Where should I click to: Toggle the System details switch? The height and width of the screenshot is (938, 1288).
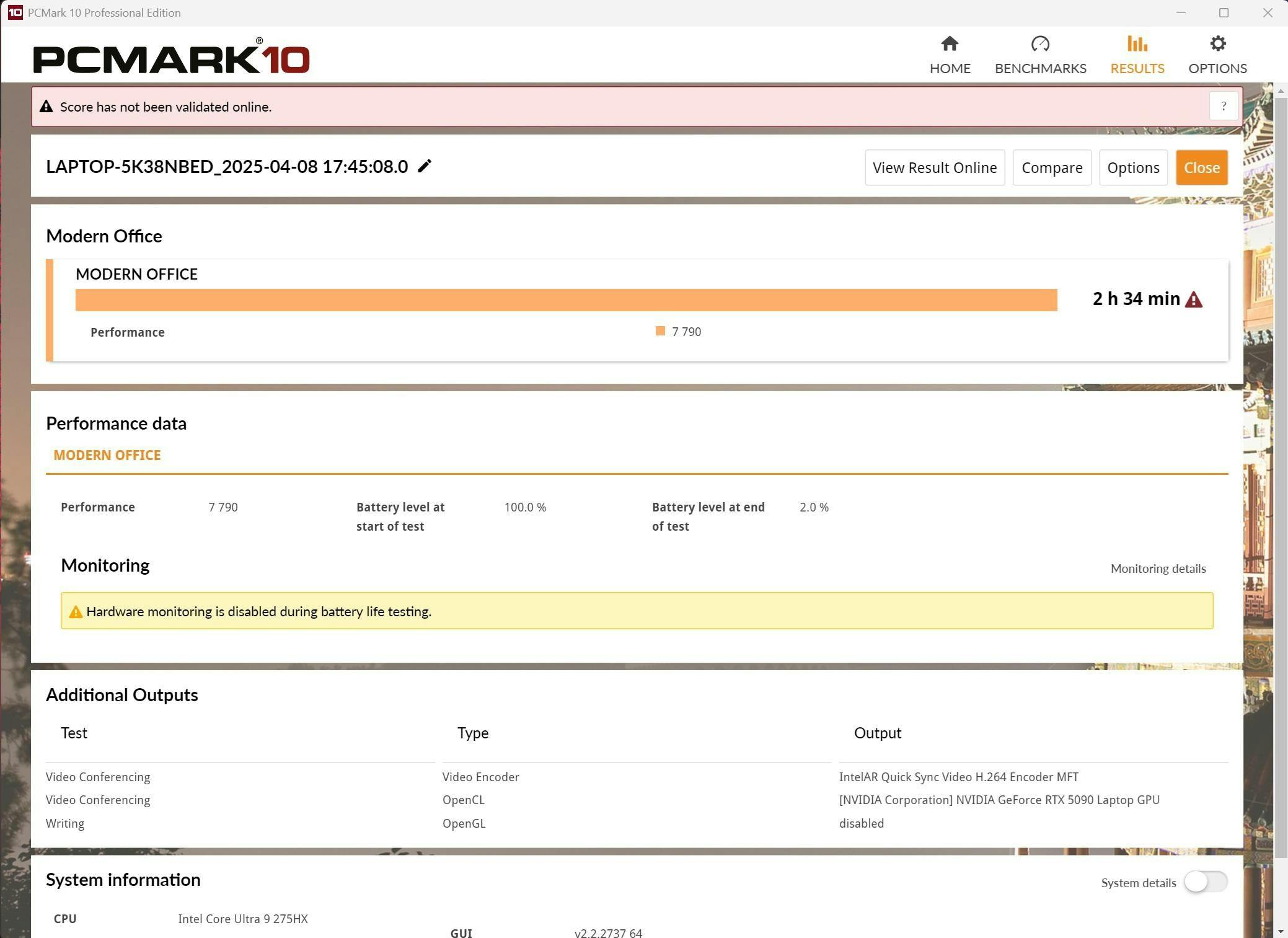pos(1206,882)
